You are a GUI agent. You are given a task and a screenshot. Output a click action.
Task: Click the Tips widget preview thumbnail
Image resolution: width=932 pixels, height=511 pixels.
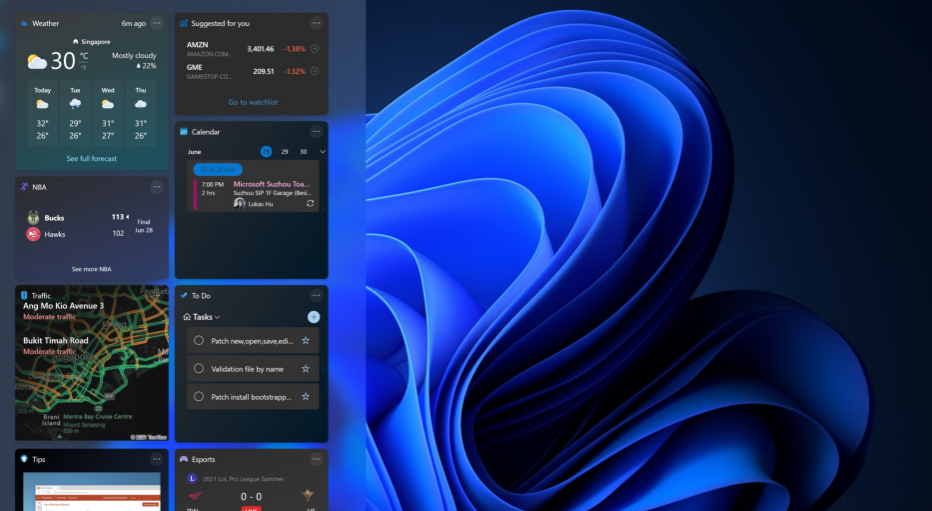pyautogui.click(x=92, y=491)
